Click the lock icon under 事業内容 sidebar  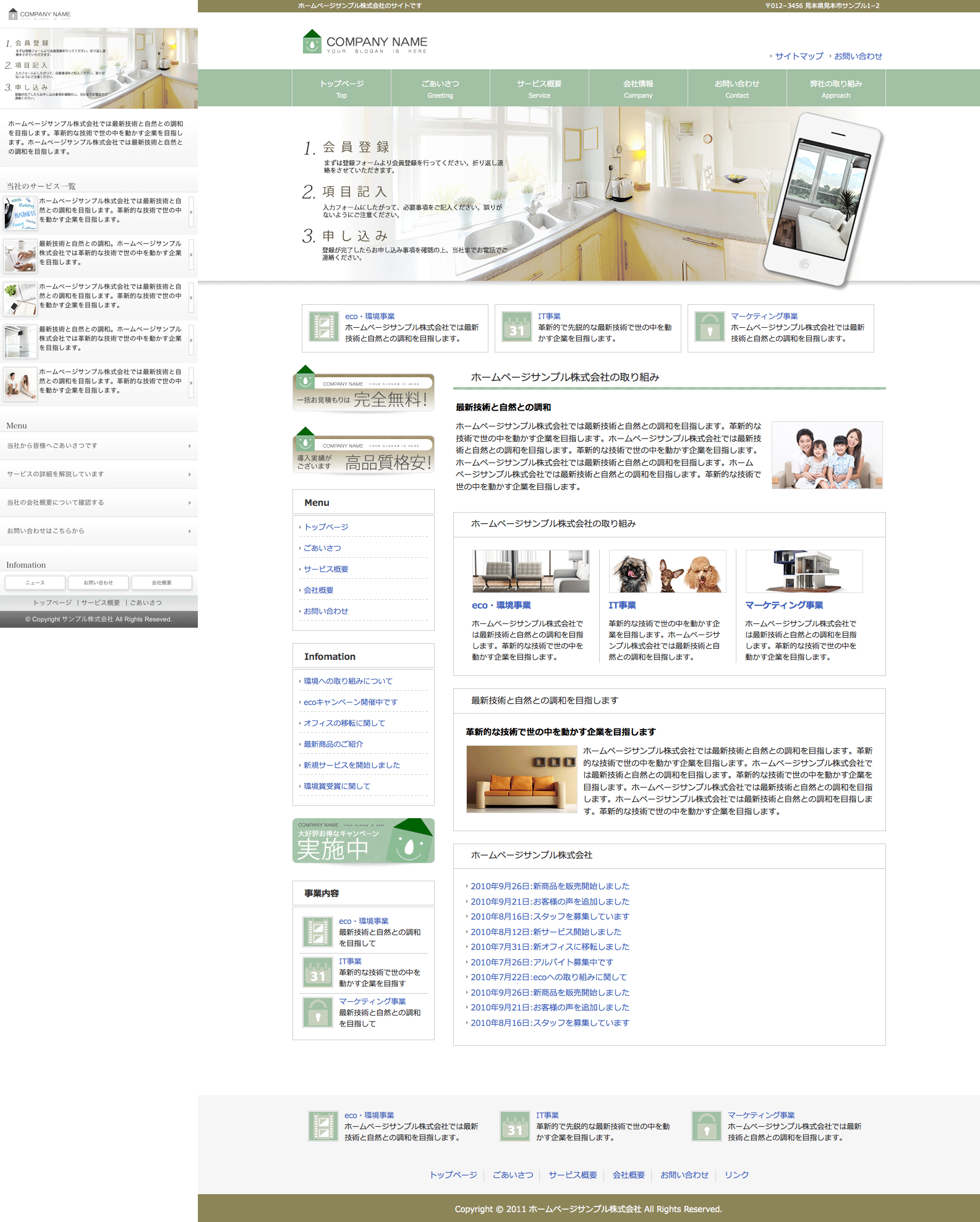click(318, 1012)
